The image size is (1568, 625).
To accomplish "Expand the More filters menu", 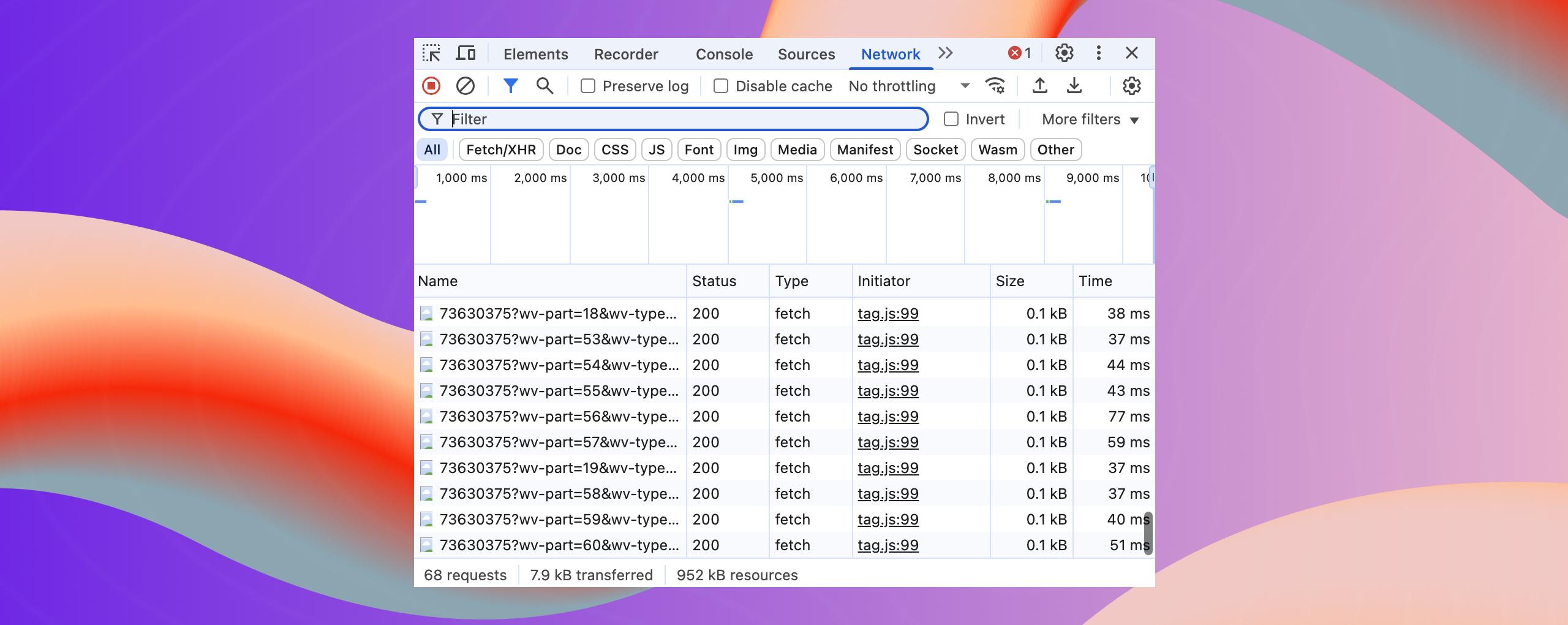I will tap(1090, 119).
